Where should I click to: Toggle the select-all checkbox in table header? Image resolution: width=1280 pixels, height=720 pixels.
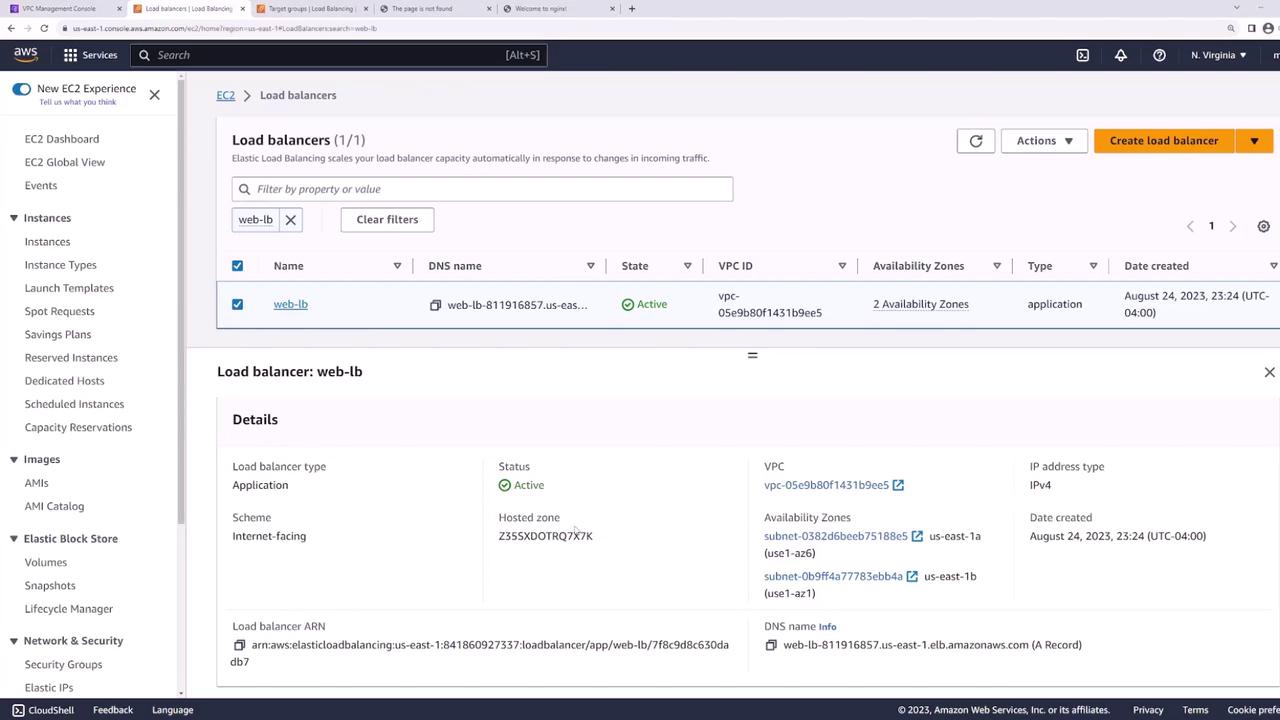click(x=237, y=266)
